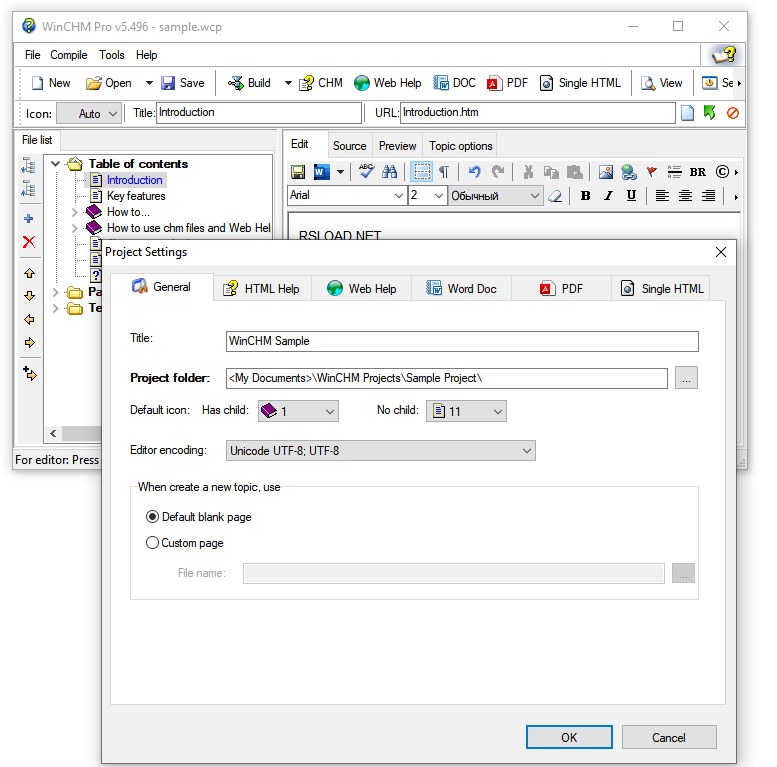
Task: Save the project using Save icon
Action: [182, 83]
